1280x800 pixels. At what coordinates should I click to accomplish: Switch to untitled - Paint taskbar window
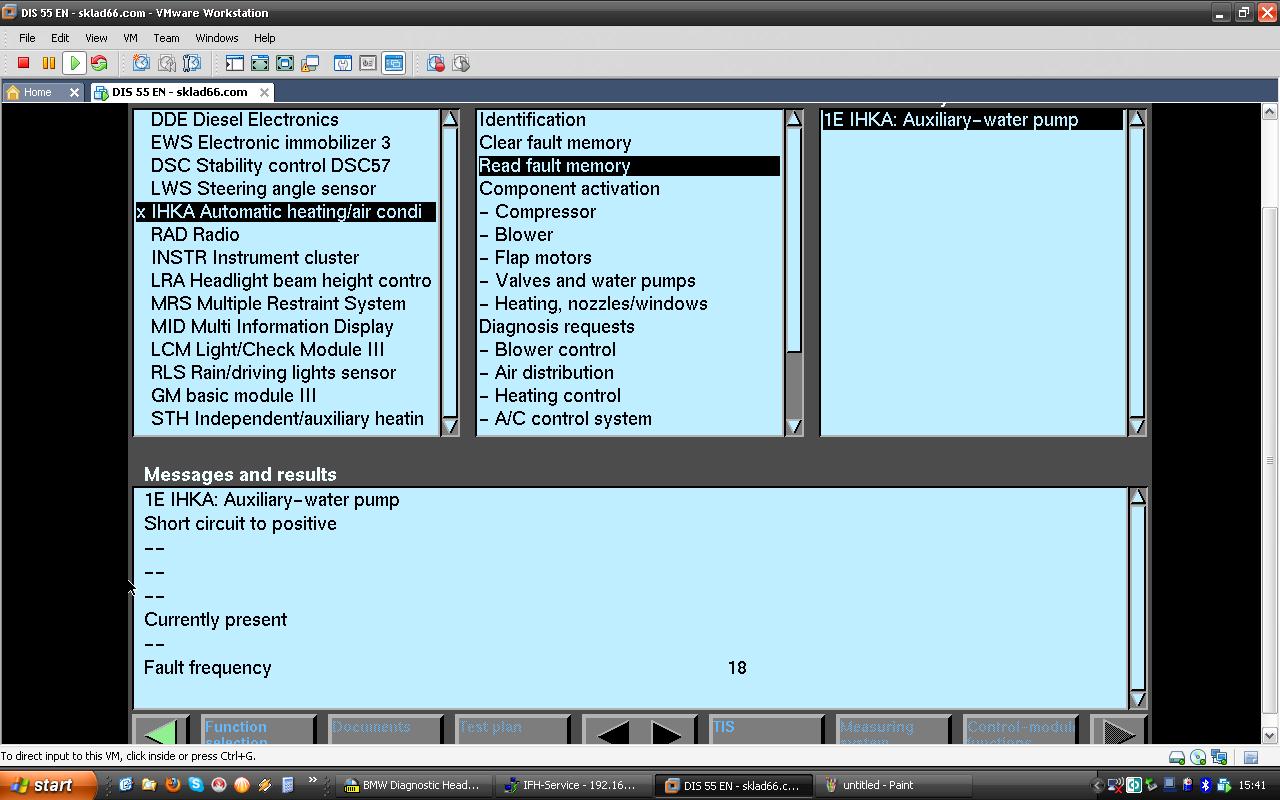894,785
